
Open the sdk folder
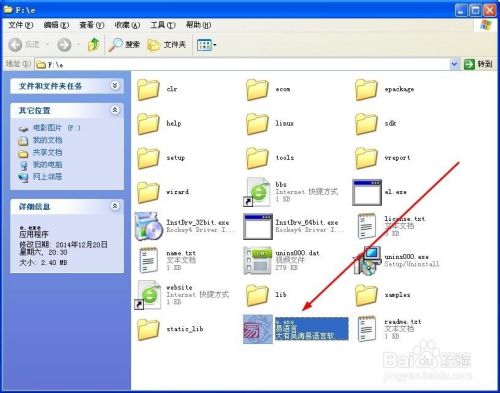pyautogui.click(x=366, y=124)
